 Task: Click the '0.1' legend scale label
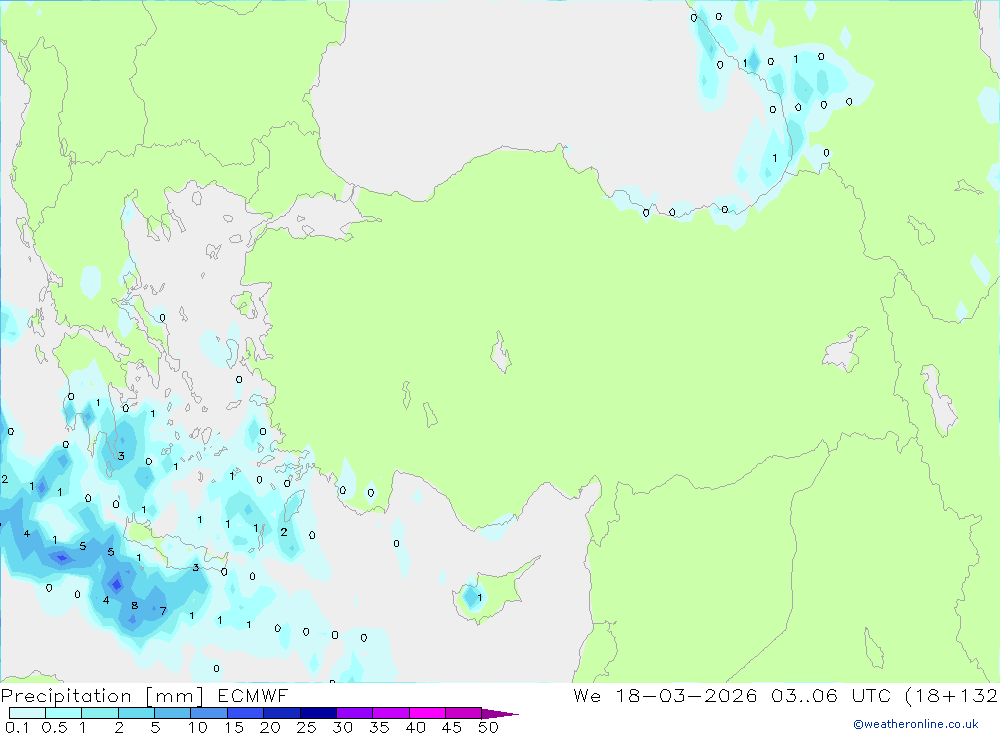tap(17, 727)
